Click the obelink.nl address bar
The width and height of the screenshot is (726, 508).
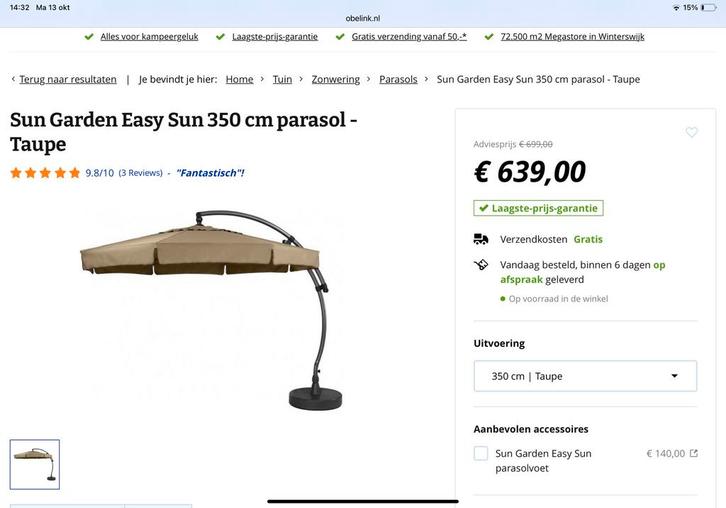click(363, 18)
